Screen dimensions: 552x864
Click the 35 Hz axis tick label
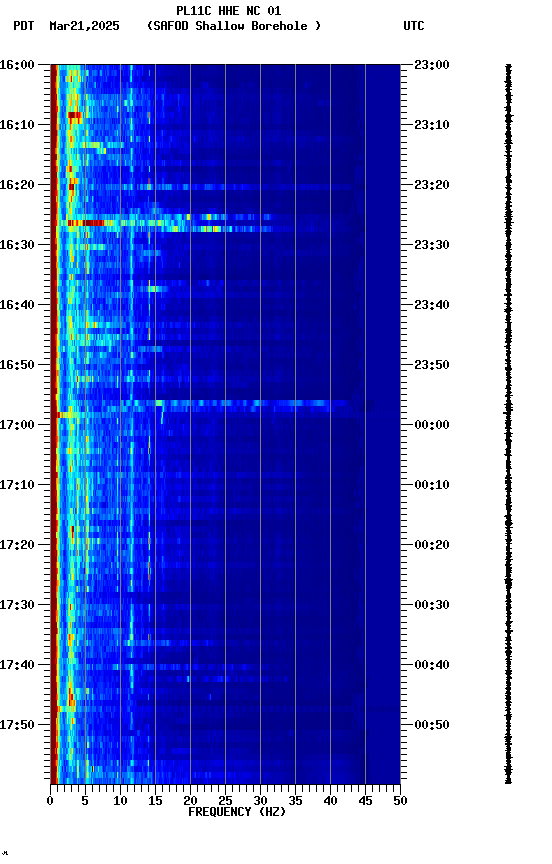[295, 801]
